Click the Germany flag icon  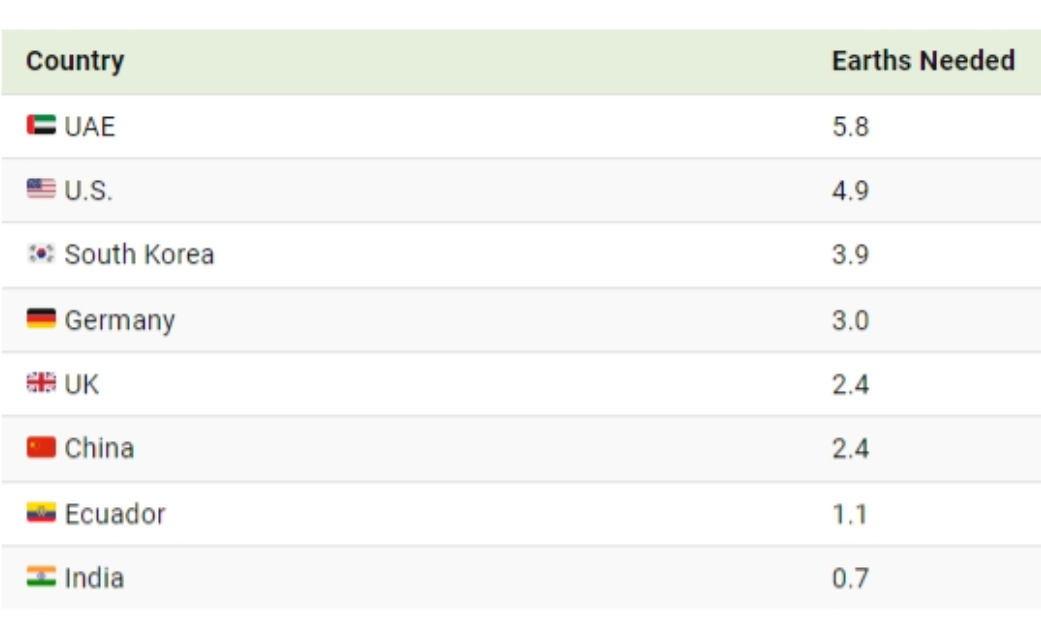coord(41,319)
